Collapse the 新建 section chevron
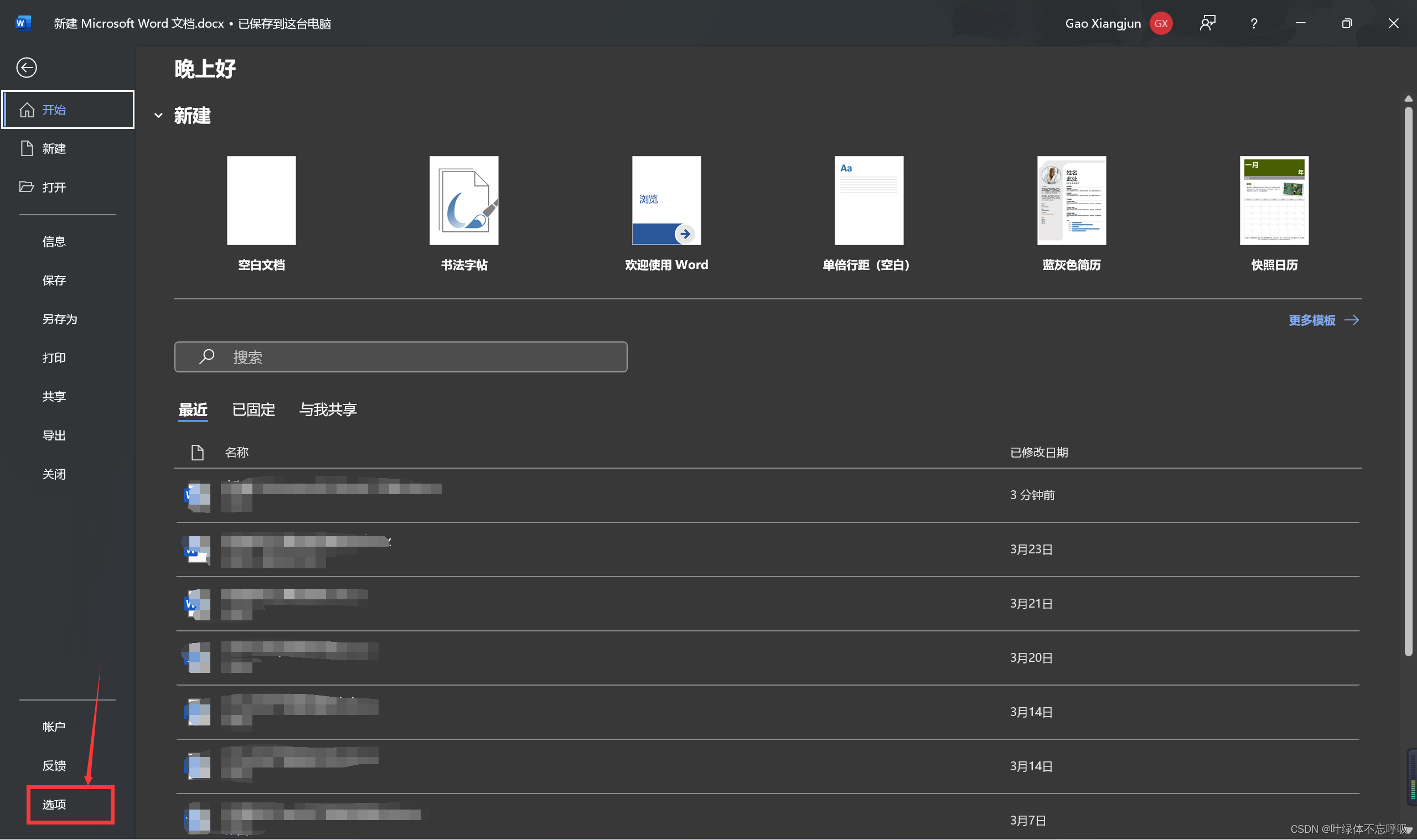The height and width of the screenshot is (840, 1417). point(158,116)
